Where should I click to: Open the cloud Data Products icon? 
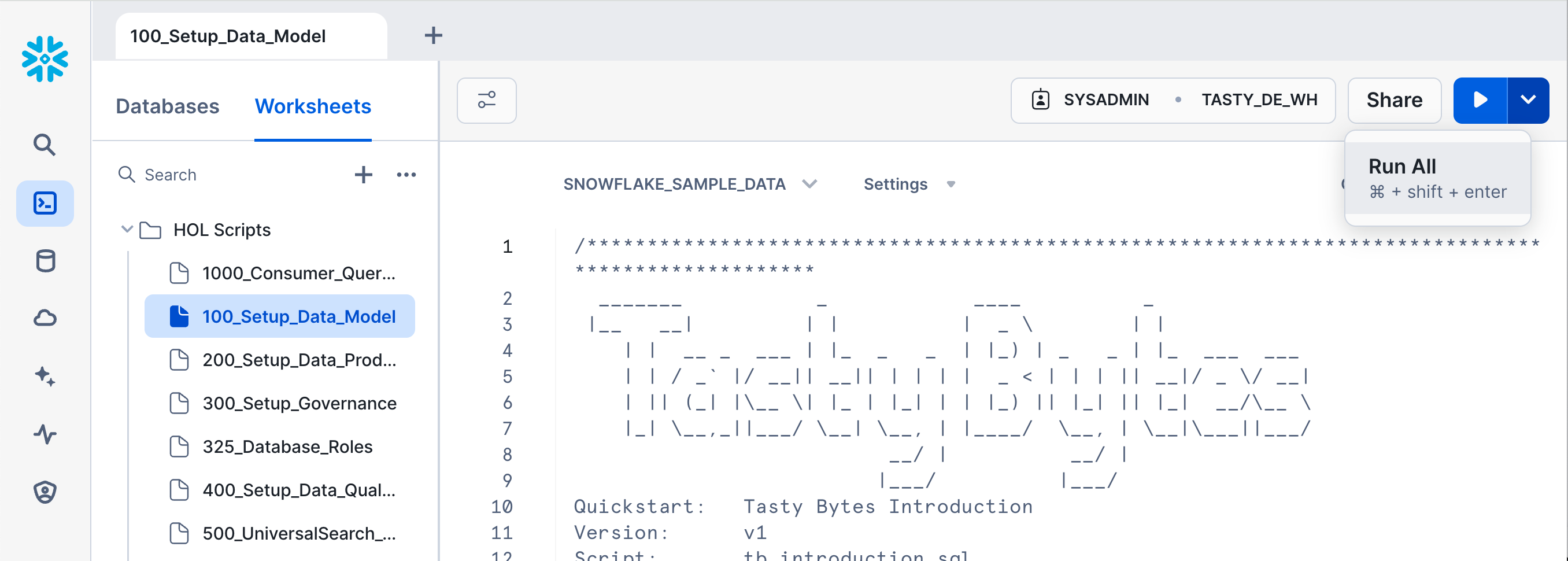45,318
